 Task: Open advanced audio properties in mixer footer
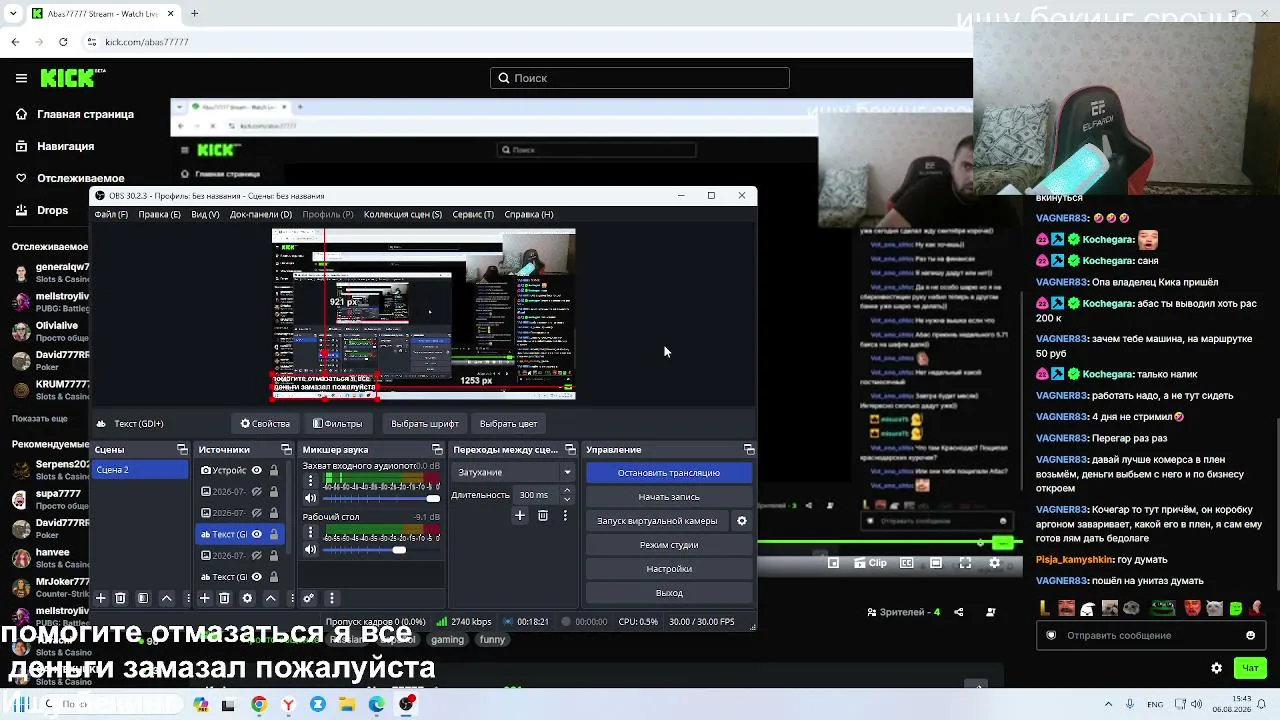[x=309, y=598]
